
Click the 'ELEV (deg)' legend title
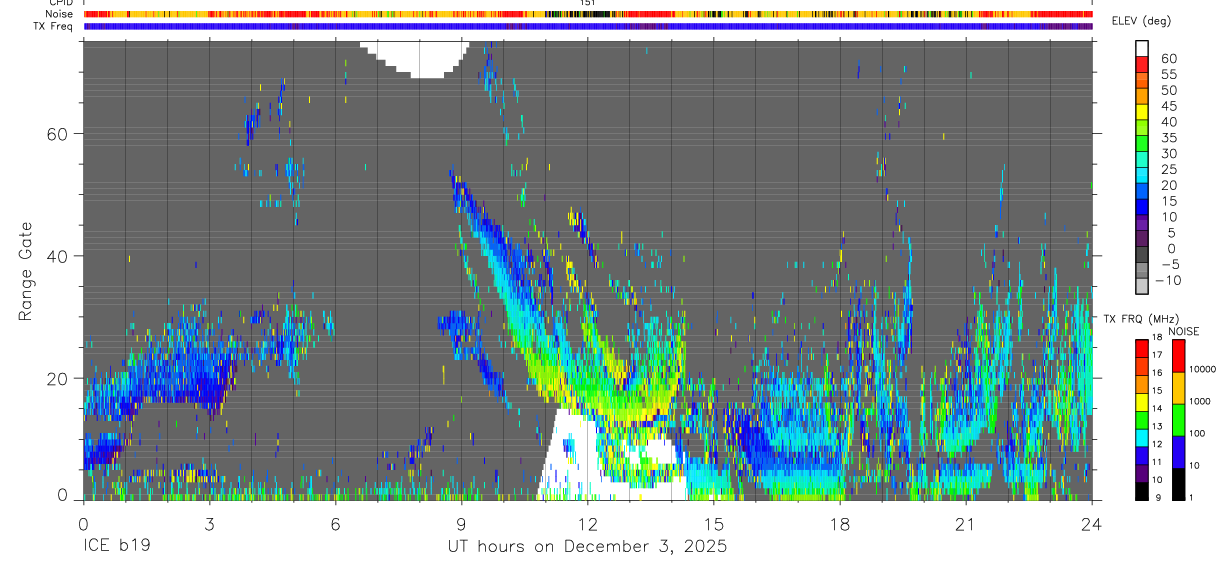tap(1142, 21)
